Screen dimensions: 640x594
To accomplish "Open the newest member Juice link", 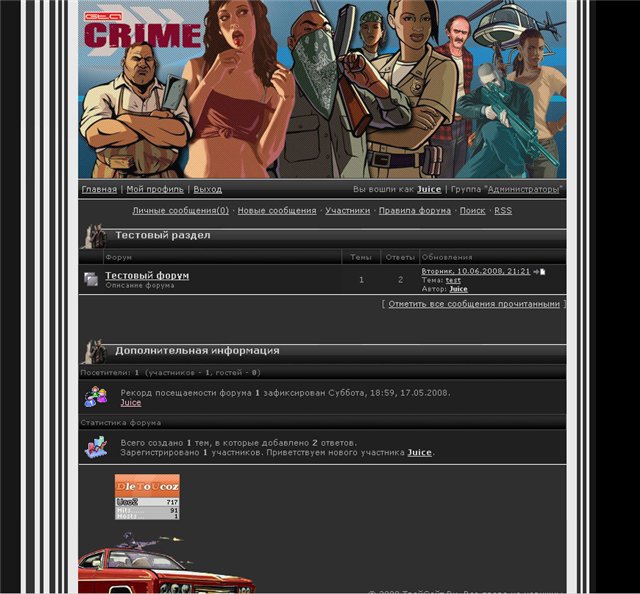I will coord(420,452).
